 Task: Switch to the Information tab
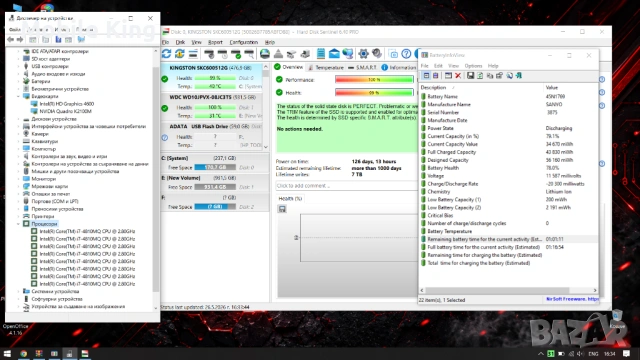point(399,67)
